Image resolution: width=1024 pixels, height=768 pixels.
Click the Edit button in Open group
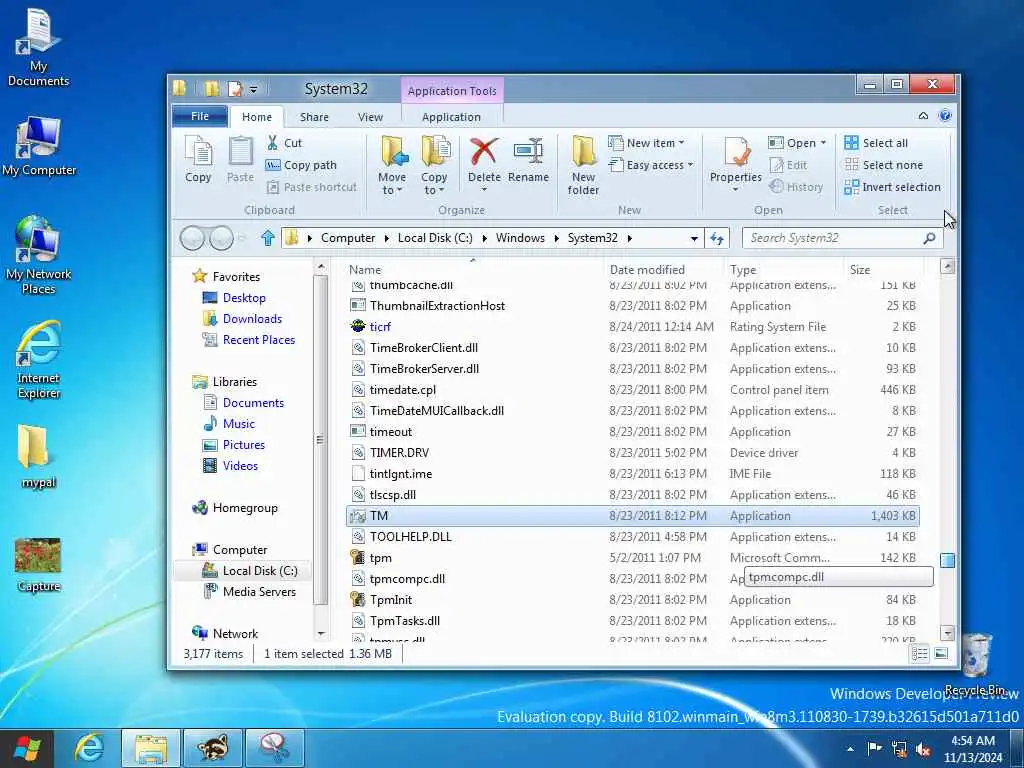788,165
